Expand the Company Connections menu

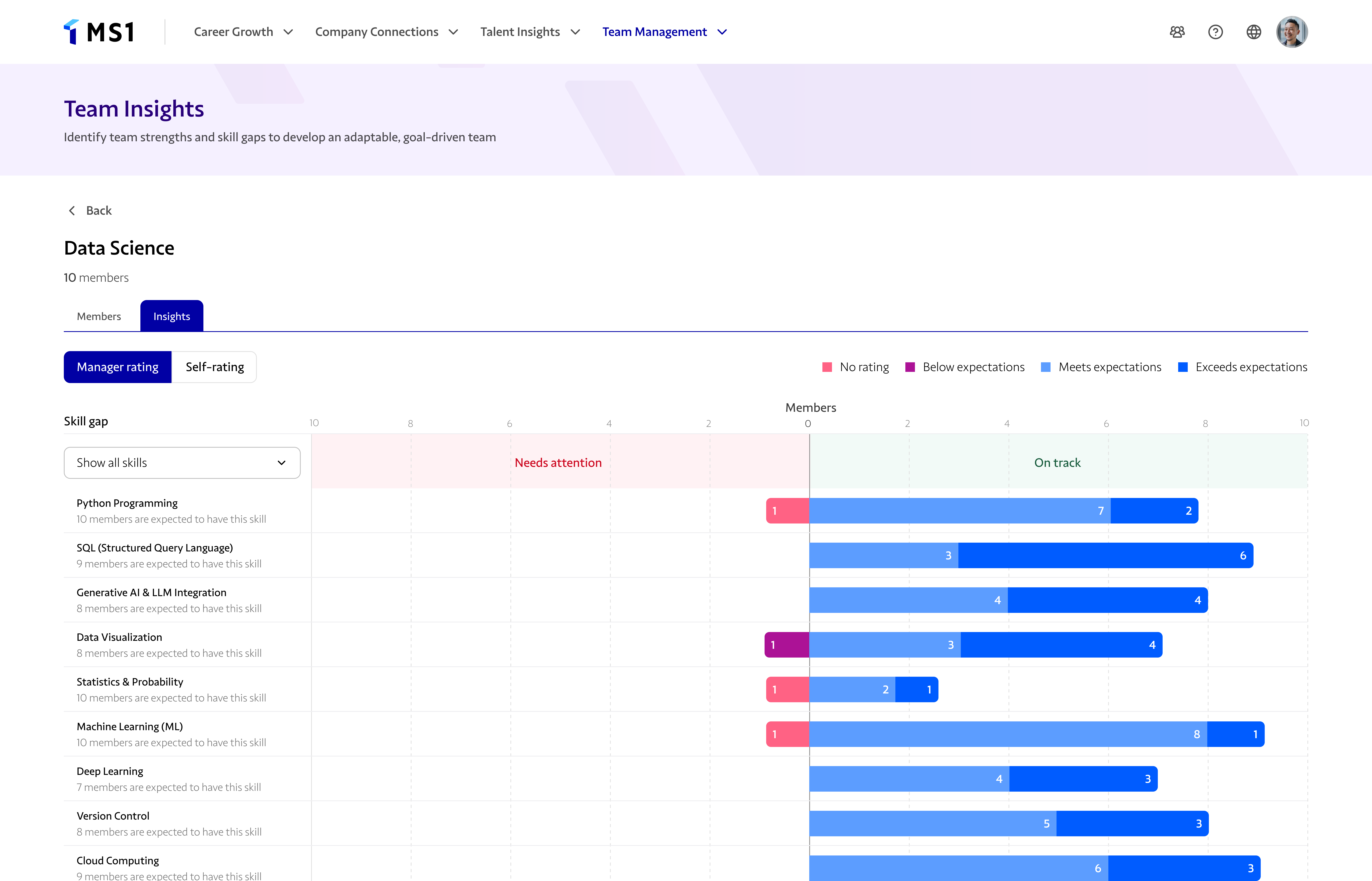pos(387,32)
